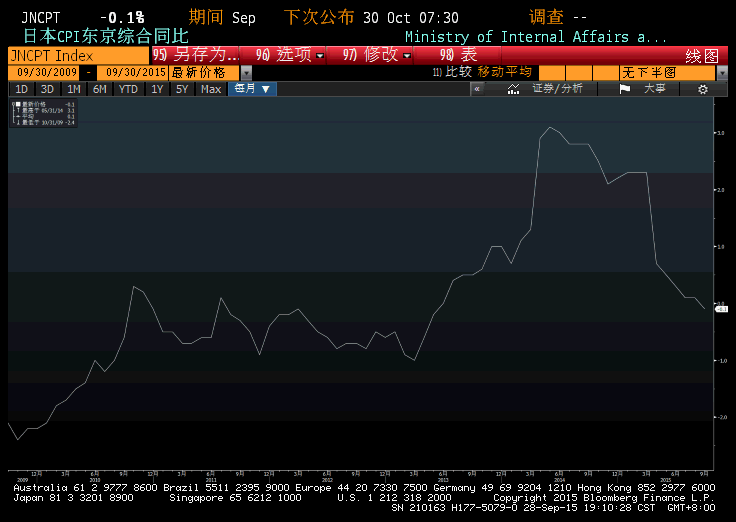Viewport: 736px width, 522px height.
Task: Click the end date field 09/30/2015
Action: point(133,73)
